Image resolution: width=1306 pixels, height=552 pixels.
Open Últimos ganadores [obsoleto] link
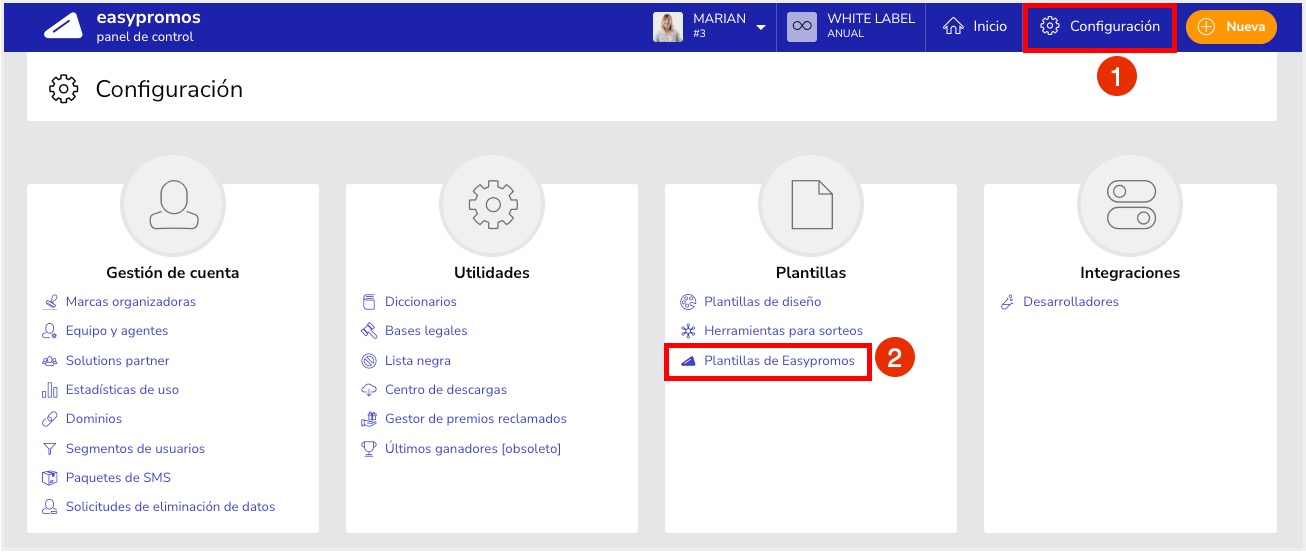point(473,449)
